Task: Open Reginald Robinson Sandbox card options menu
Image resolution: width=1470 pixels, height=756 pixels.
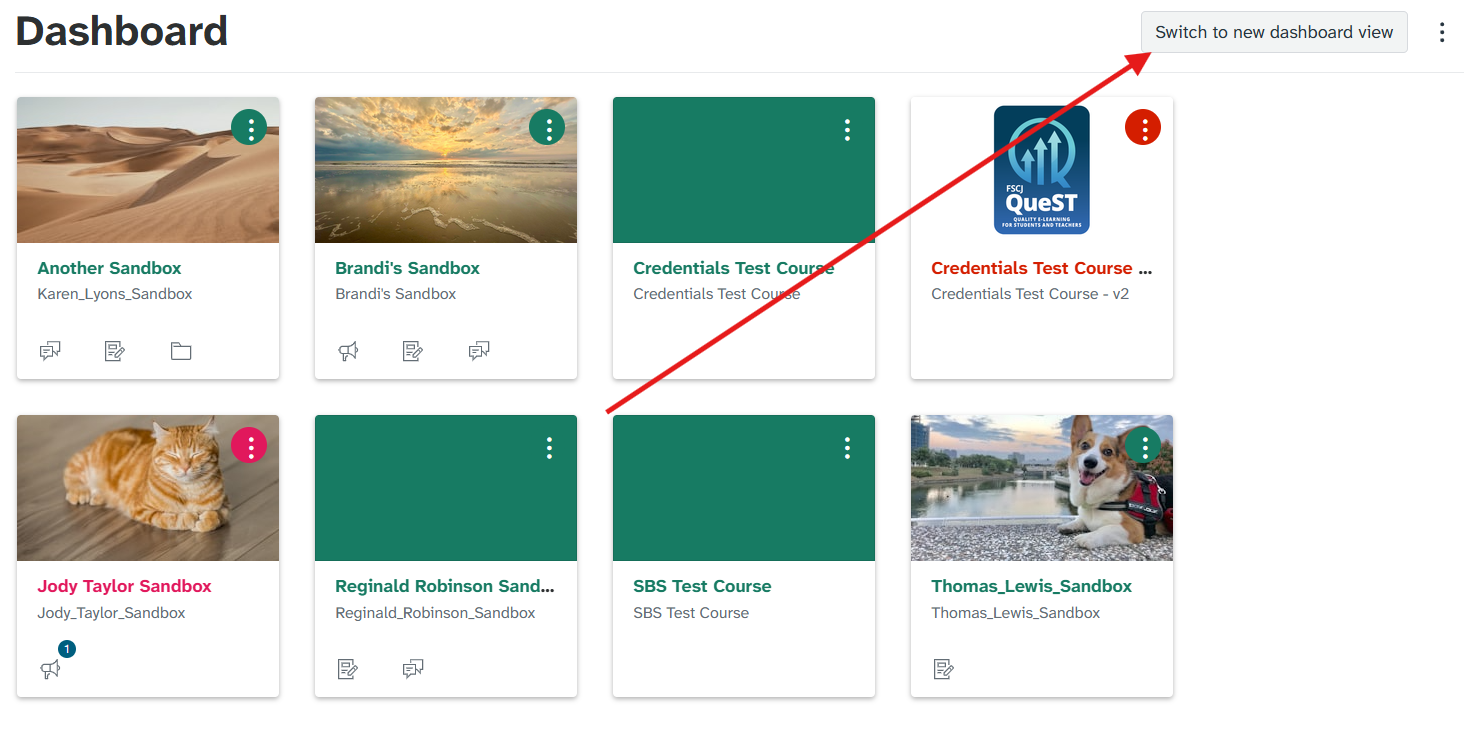Action: click(549, 447)
